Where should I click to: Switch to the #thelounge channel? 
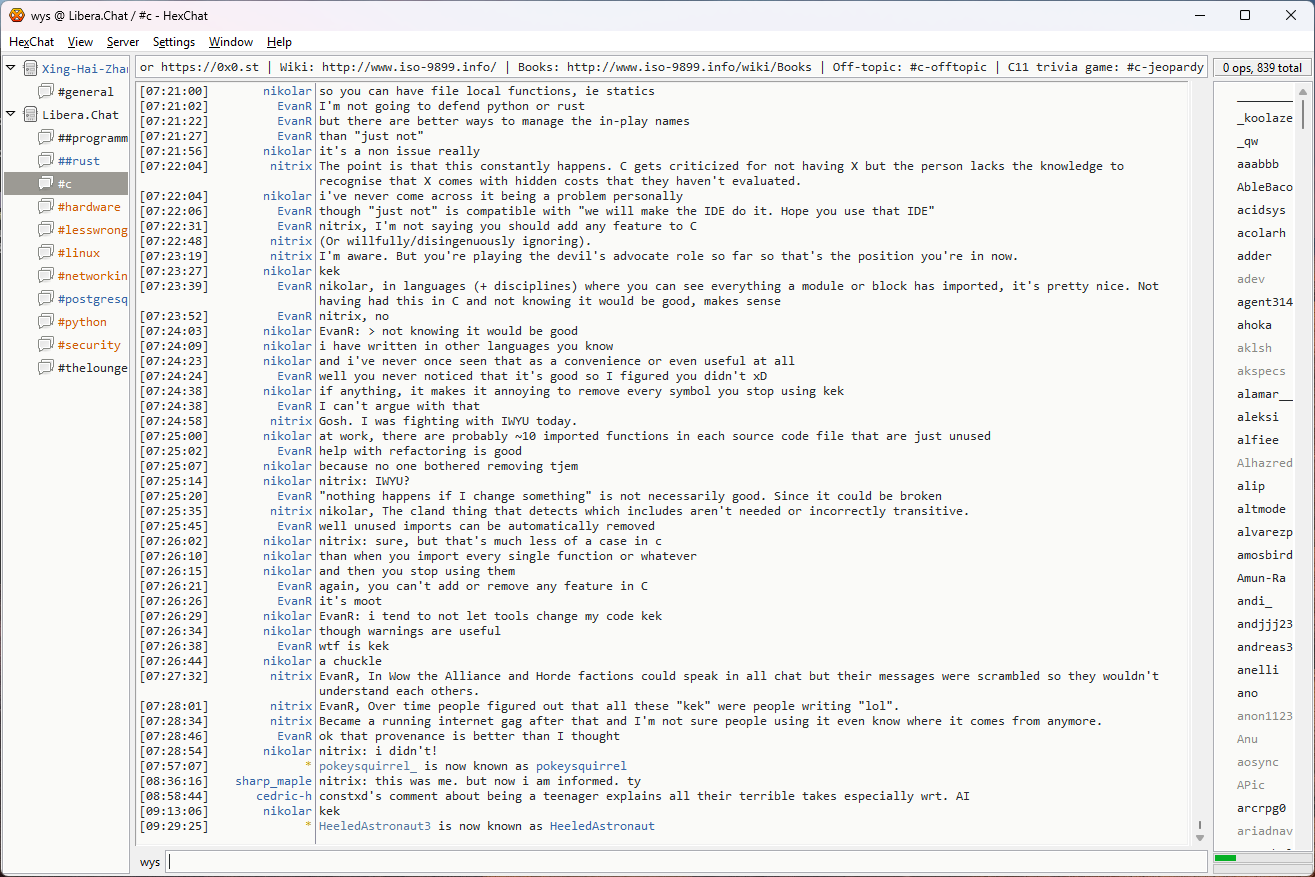(92, 368)
